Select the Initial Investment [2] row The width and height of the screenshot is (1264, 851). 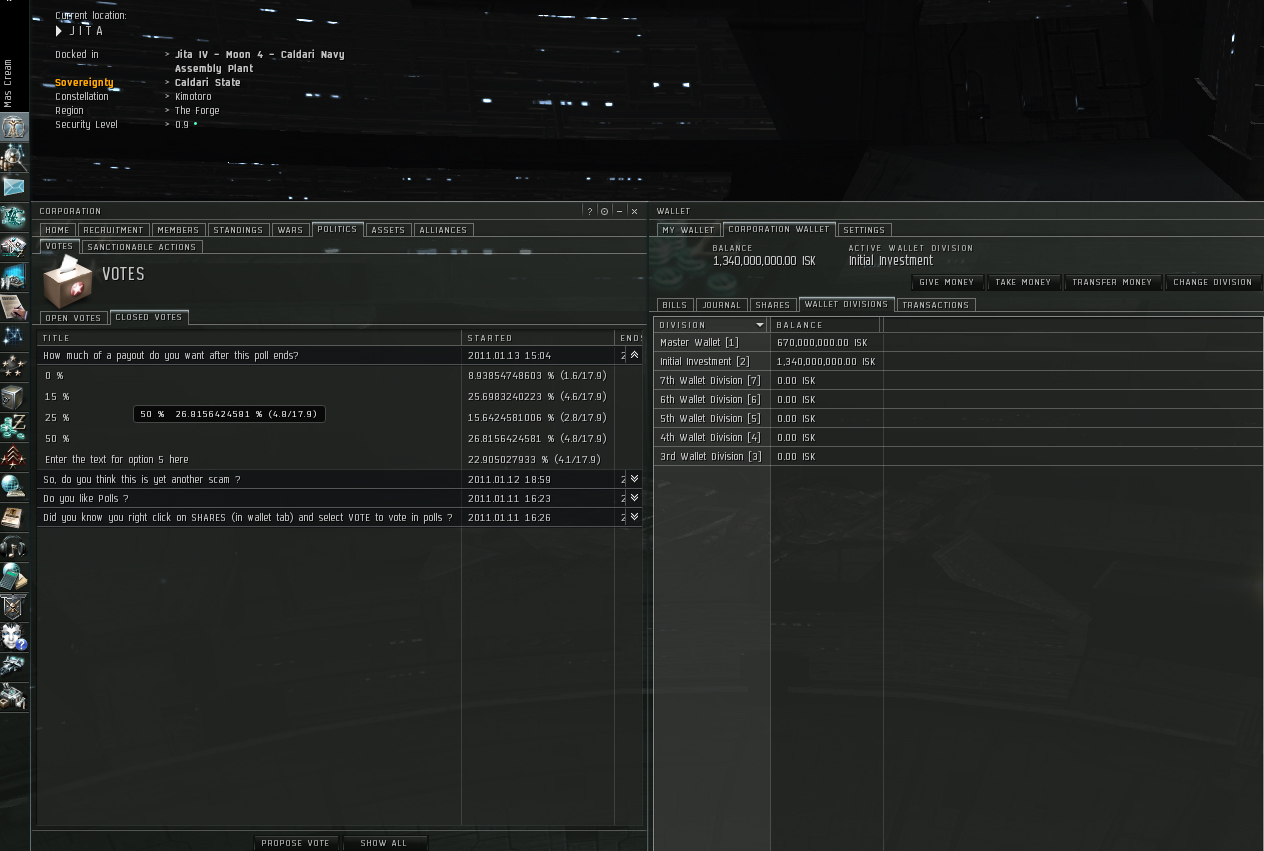pyautogui.click(x=958, y=361)
